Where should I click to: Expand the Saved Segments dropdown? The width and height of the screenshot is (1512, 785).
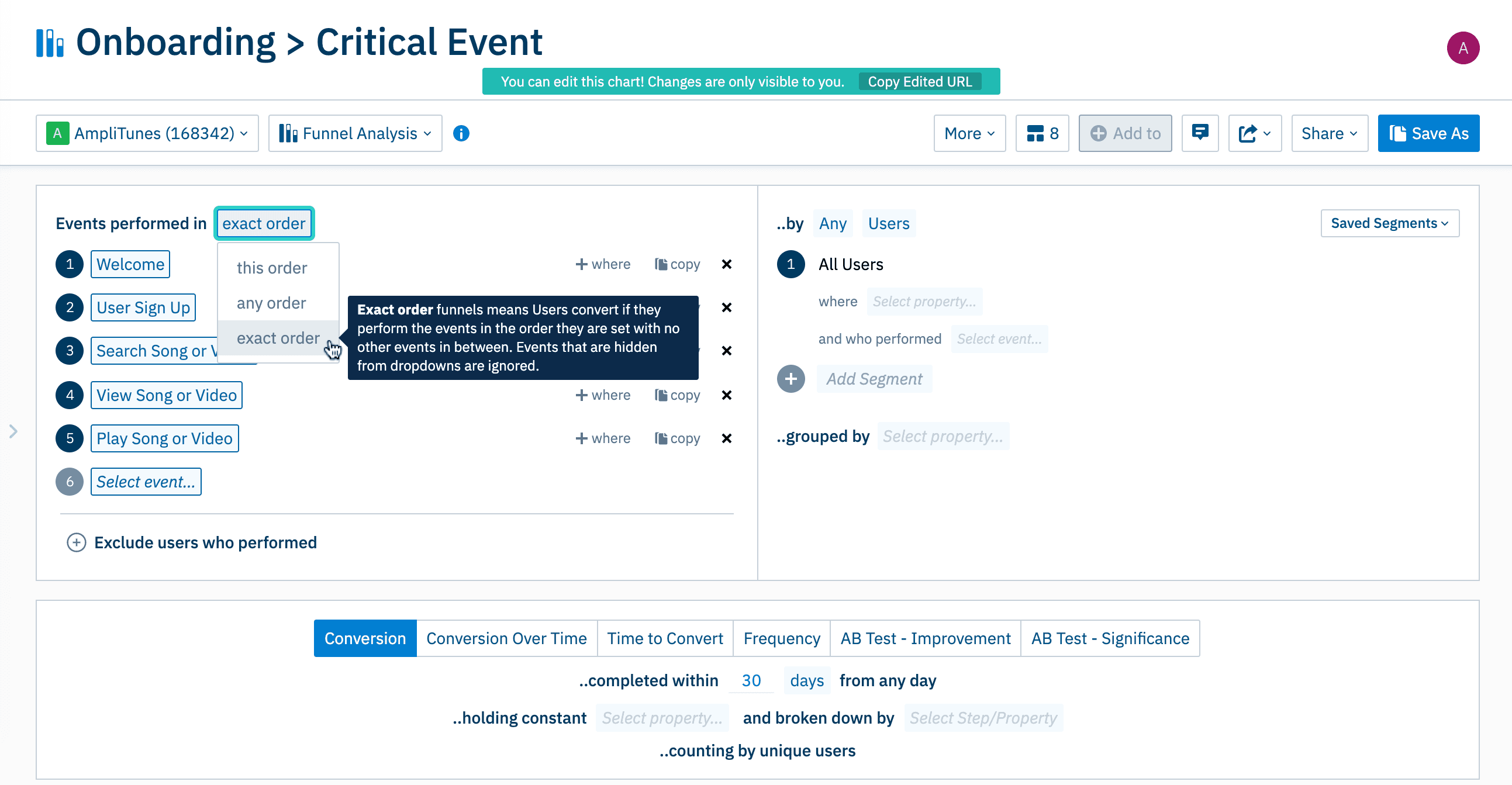1389,223
